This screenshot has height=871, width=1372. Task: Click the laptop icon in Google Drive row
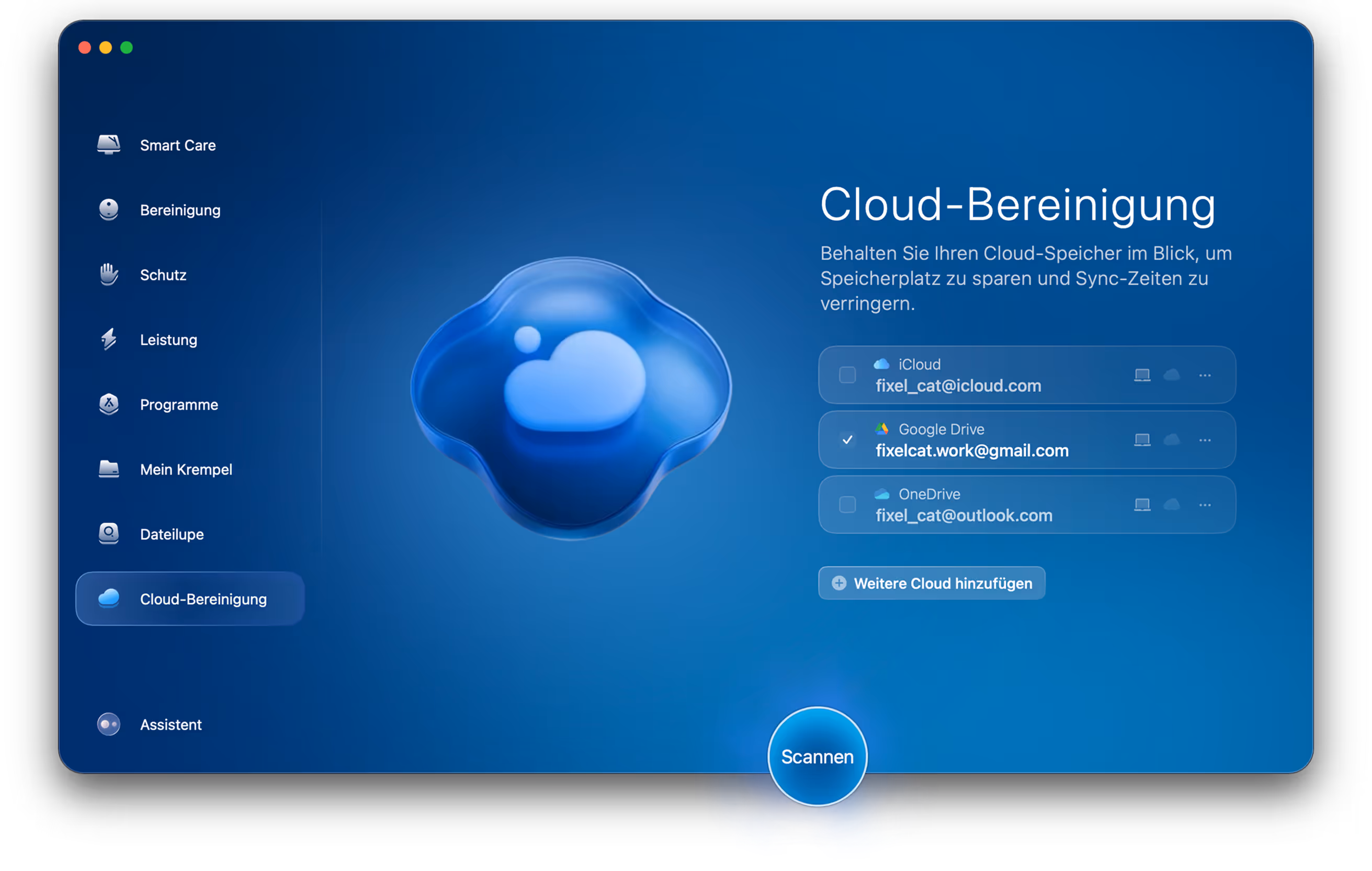pyautogui.click(x=1142, y=440)
